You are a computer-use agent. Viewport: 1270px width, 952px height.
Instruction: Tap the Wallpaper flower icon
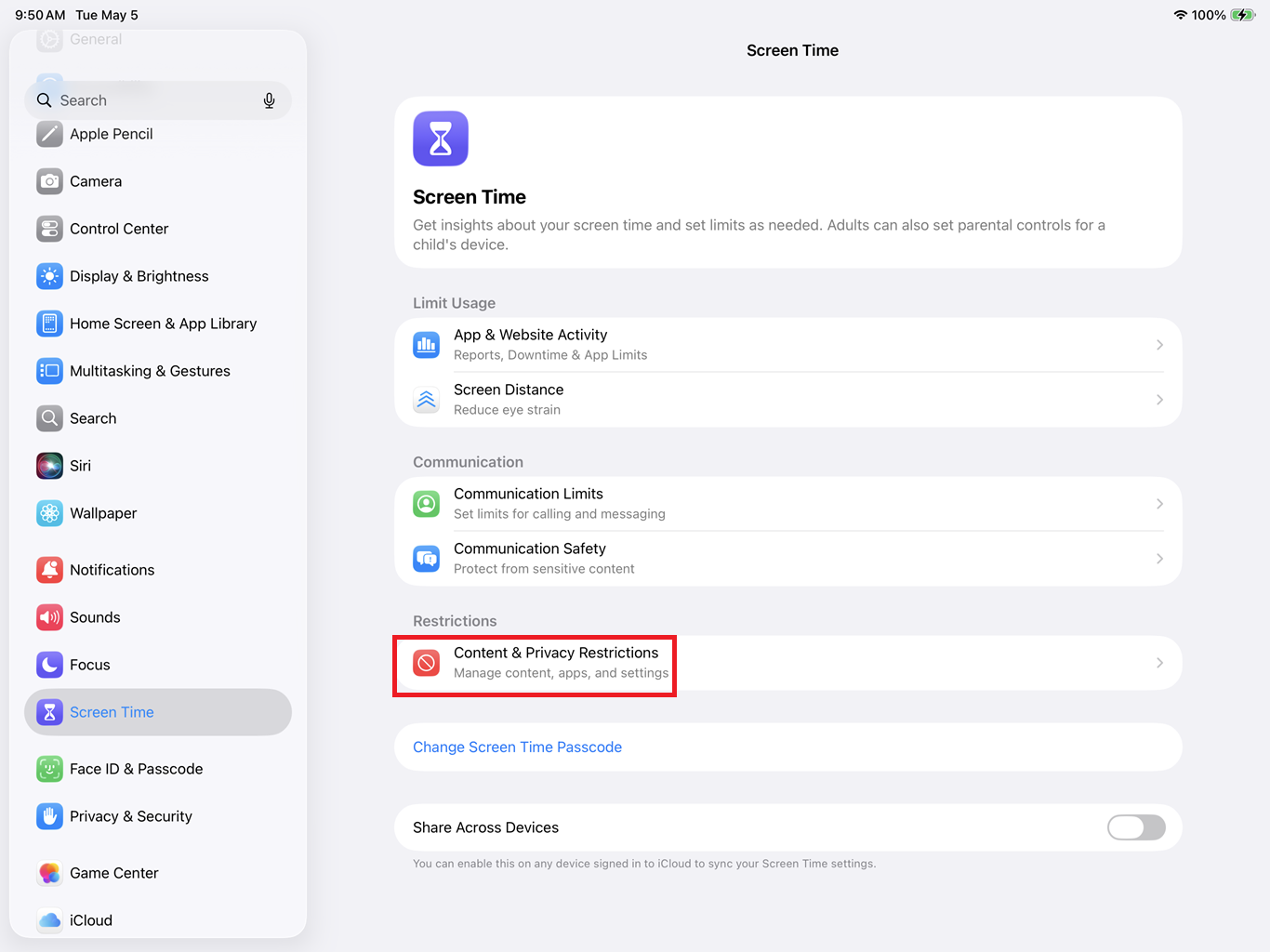click(x=49, y=513)
